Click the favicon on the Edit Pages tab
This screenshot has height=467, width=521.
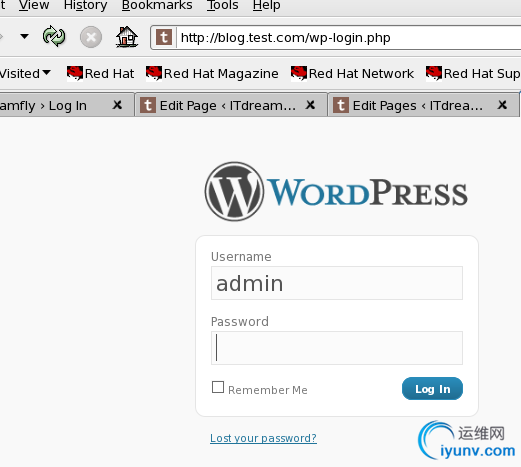(x=341, y=105)
